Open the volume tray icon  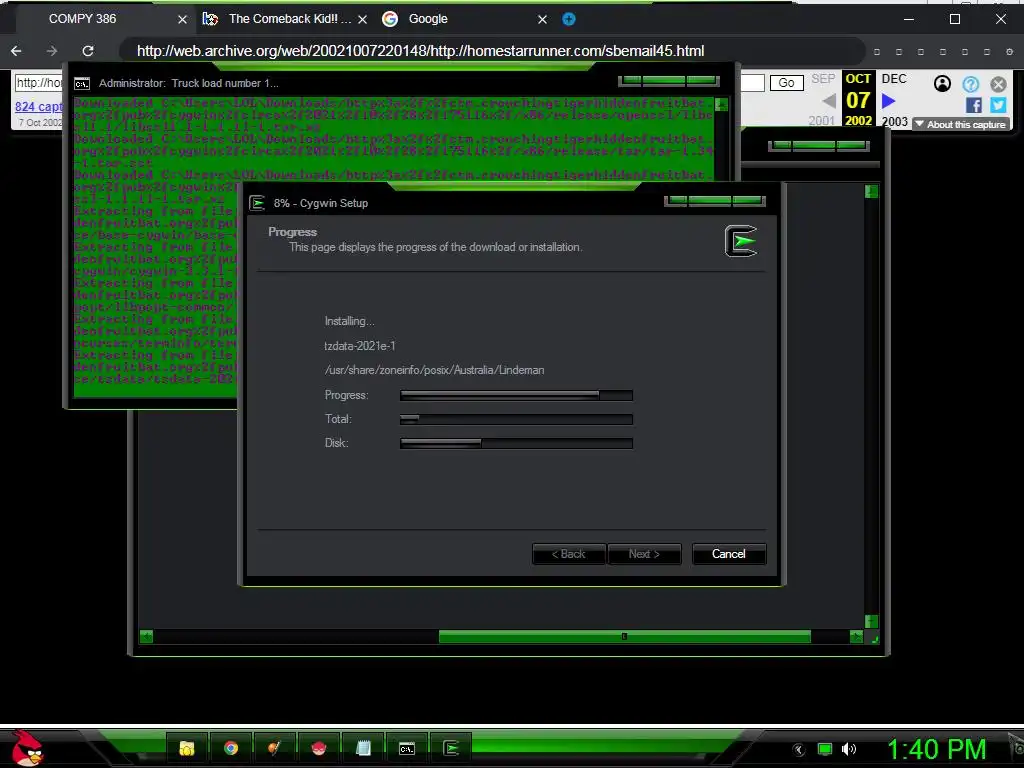[849, 750]
